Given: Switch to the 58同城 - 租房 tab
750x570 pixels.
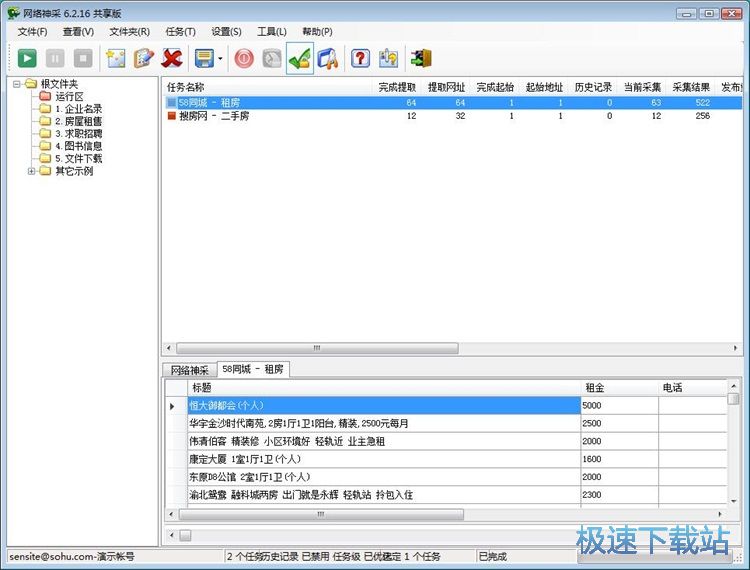Looking at the screenshot, I should click(253, 369).
